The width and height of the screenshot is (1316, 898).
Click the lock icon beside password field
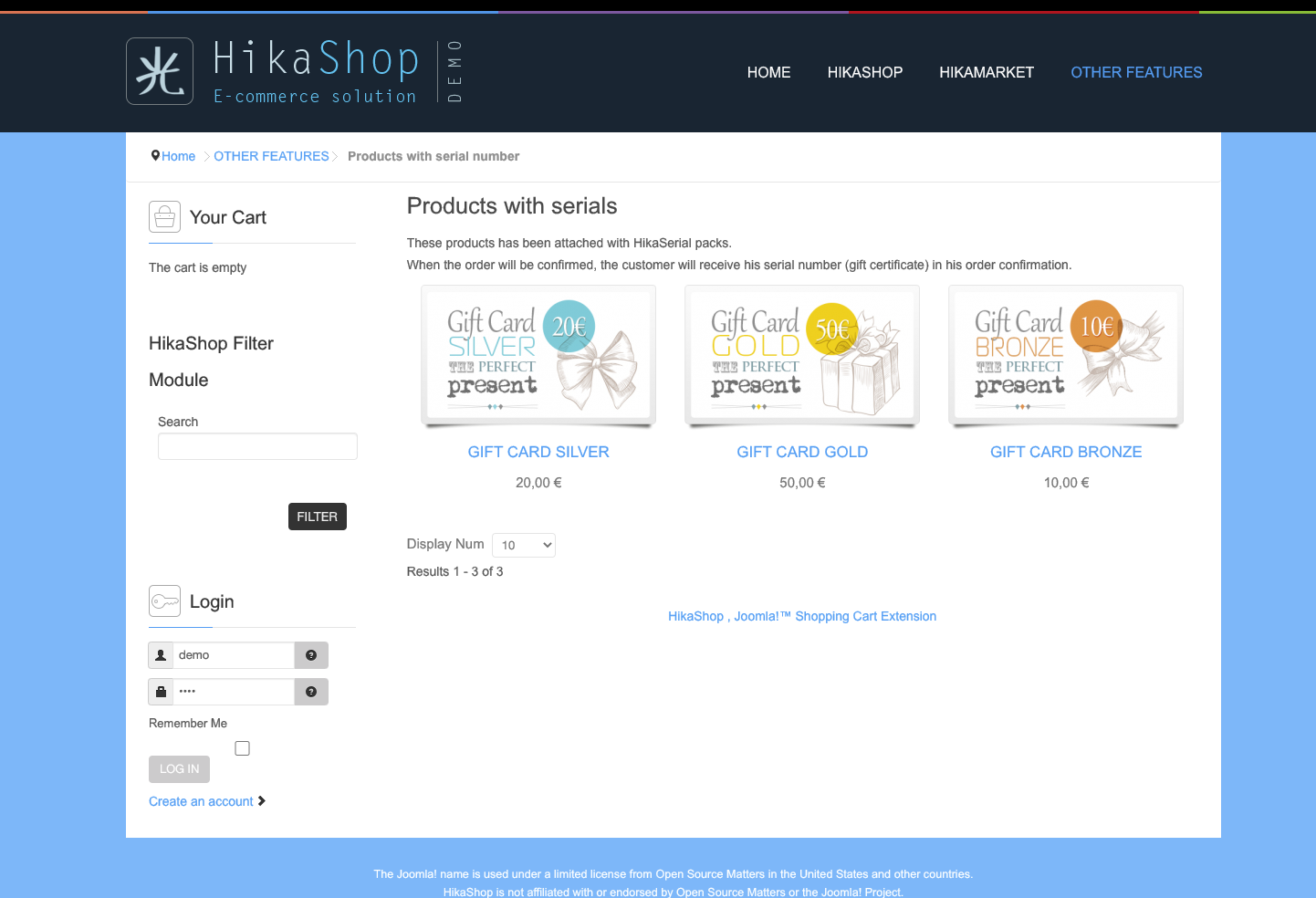pos(161,692)
